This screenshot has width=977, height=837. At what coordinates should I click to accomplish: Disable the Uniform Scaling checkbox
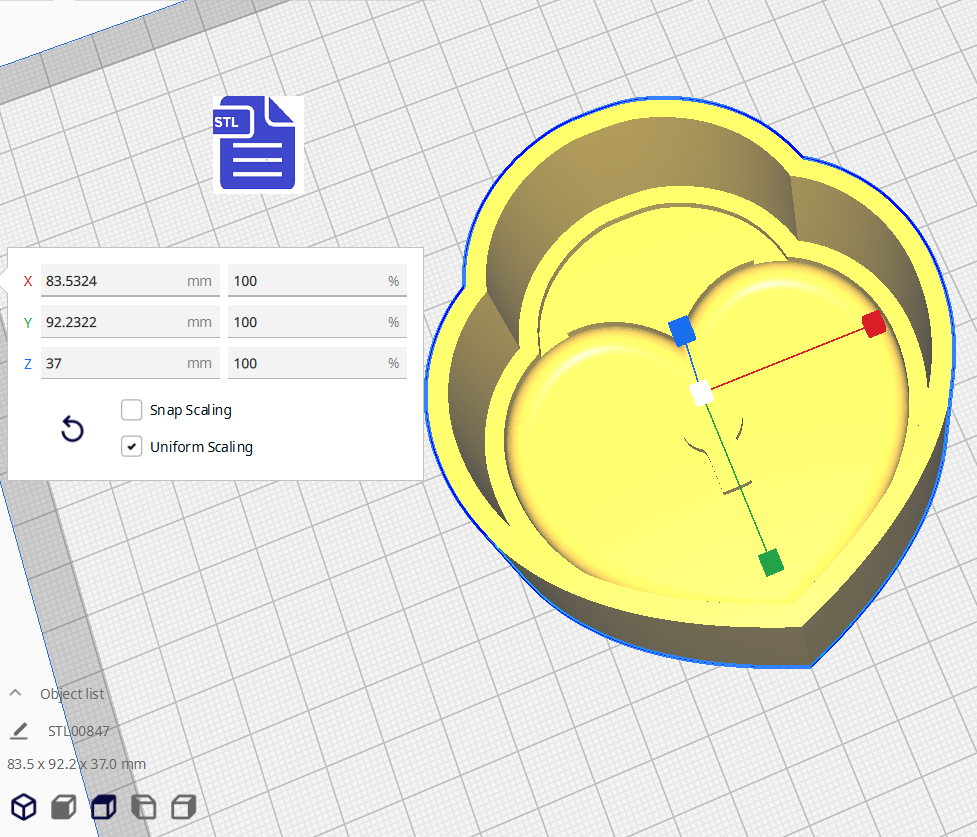(131, 447)
